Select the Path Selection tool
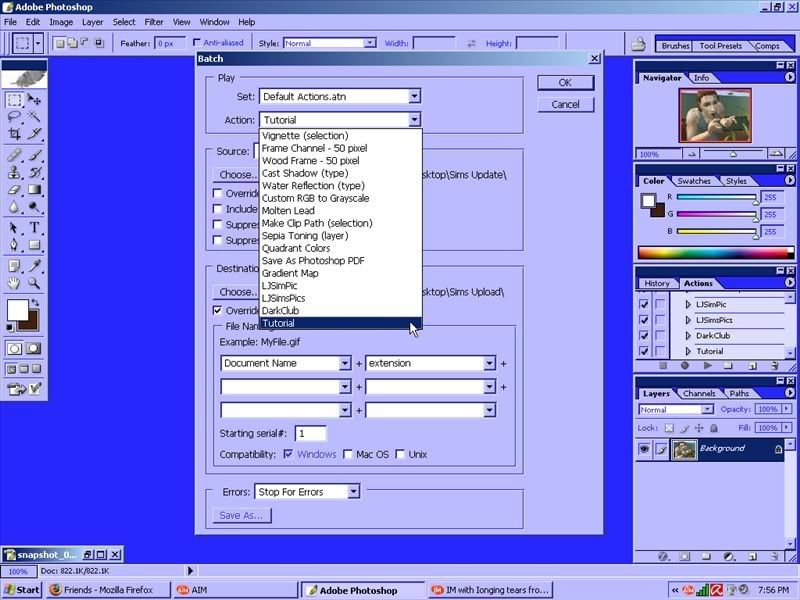The height and width of the screenshot is (600, 800). tap(14, 228)
